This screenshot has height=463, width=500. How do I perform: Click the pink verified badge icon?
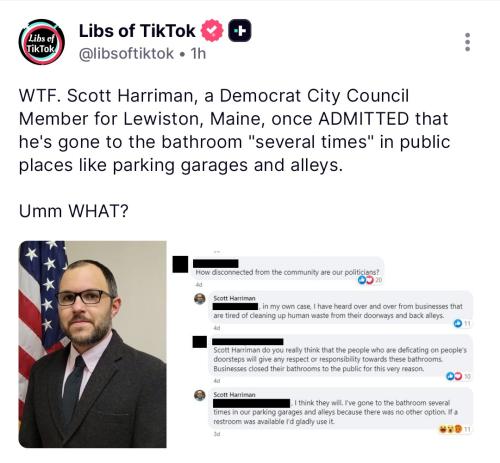(212, 30)
